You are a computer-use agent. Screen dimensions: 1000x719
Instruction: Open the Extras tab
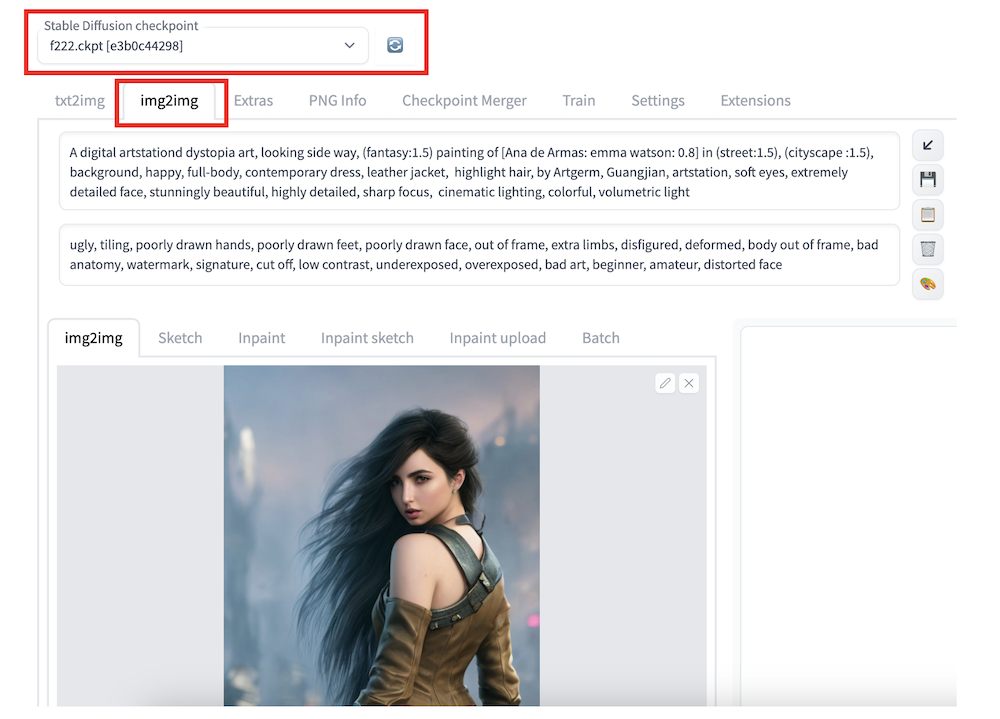[253, 101]
